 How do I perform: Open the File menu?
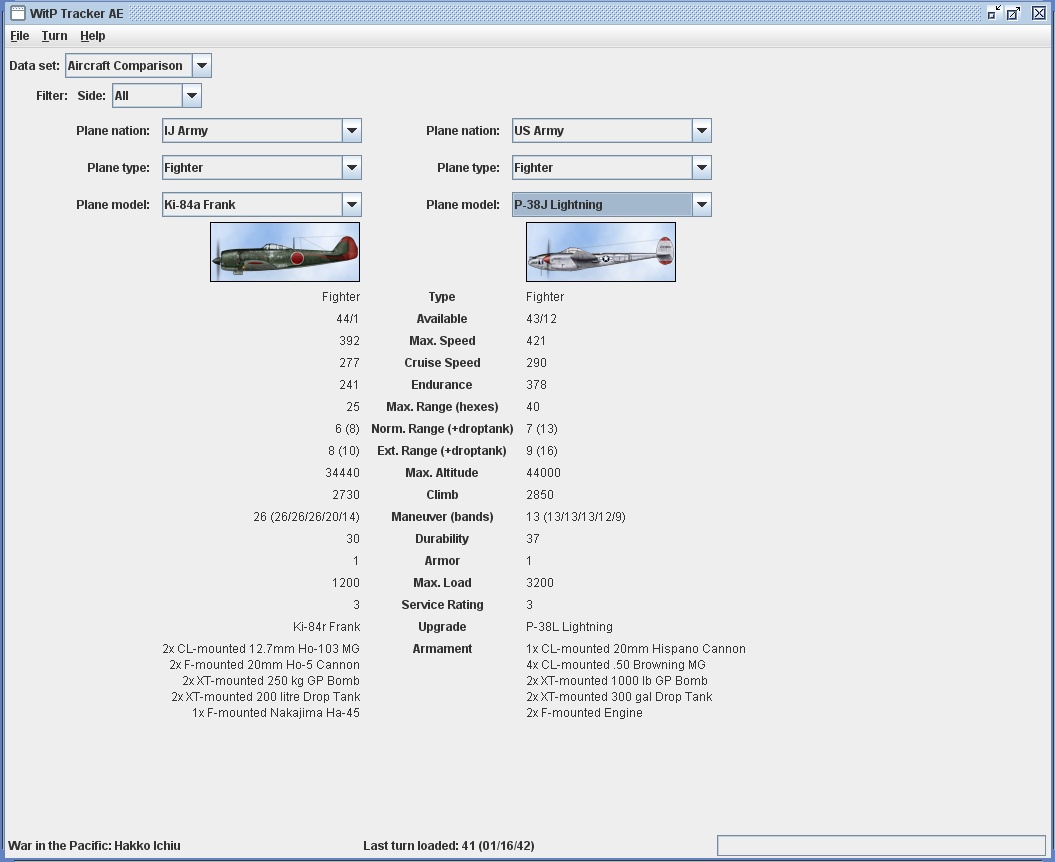point(20,36)
